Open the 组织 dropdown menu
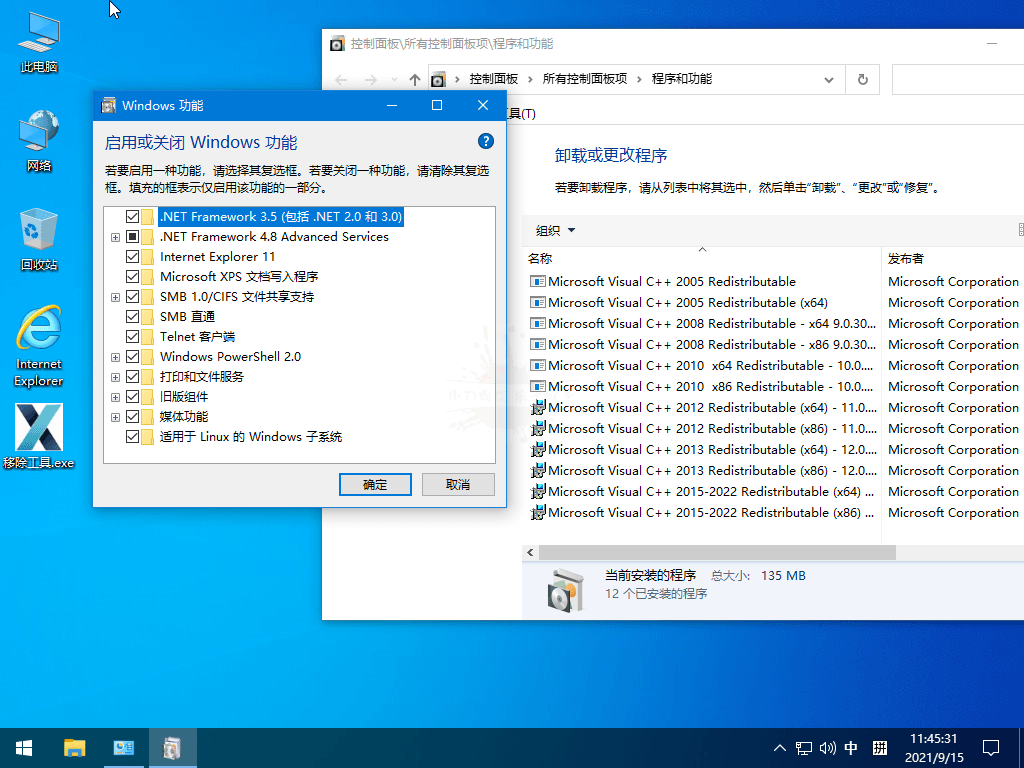 click(x=556, y=230)
